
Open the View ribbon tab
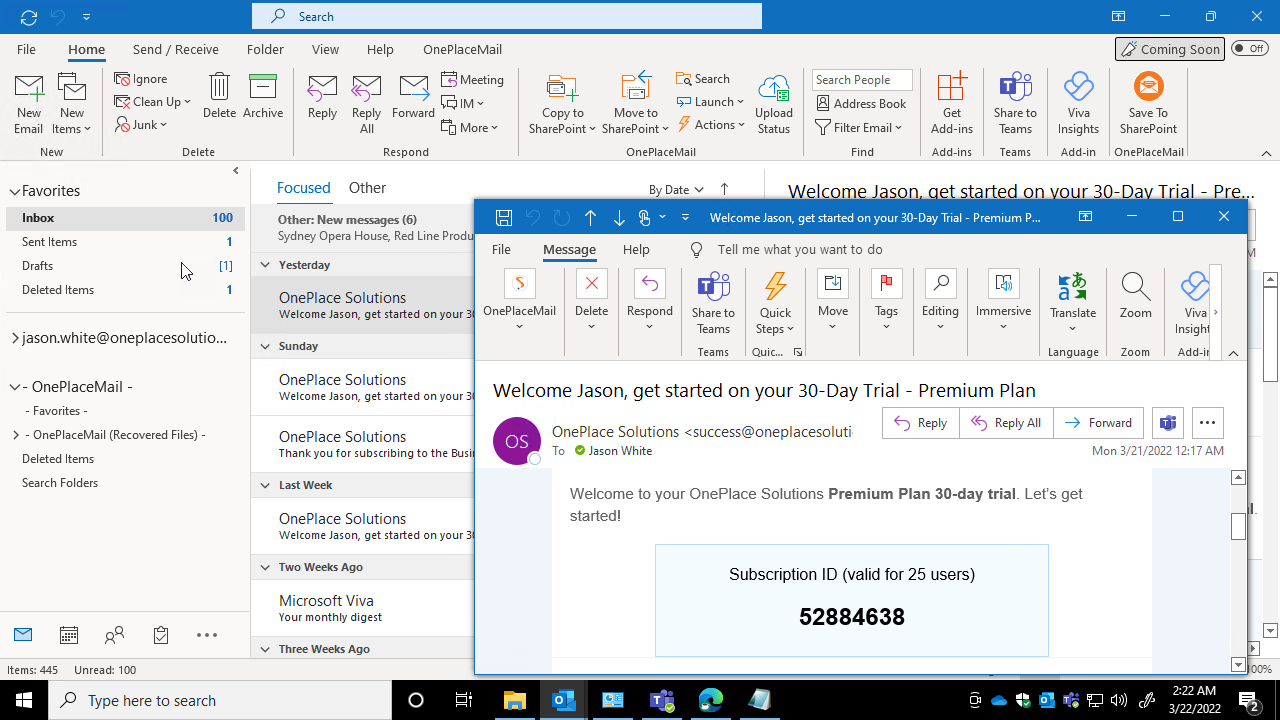click(x=325, y=49)
